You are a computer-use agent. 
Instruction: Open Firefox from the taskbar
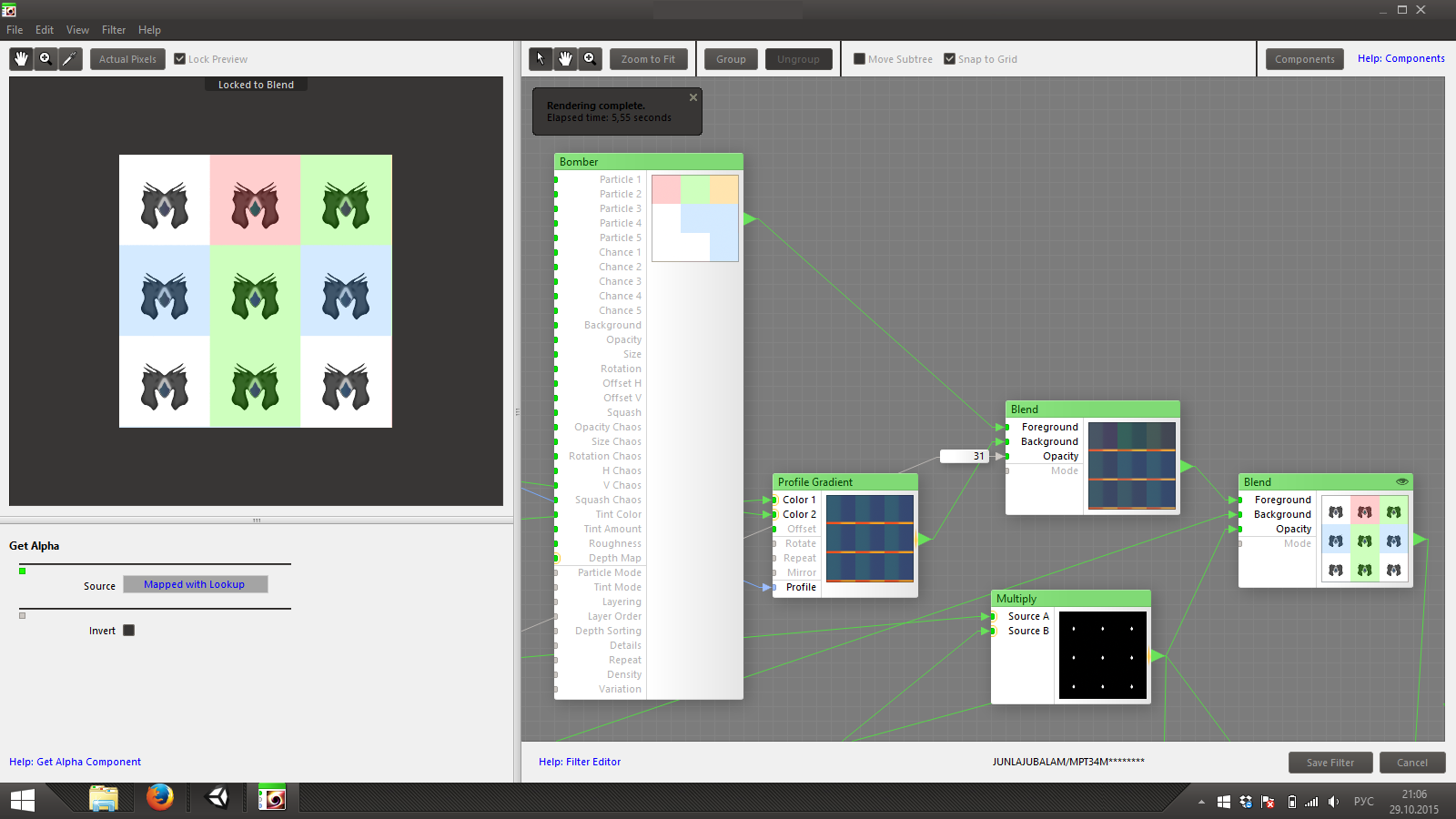[x=160, y=798]
